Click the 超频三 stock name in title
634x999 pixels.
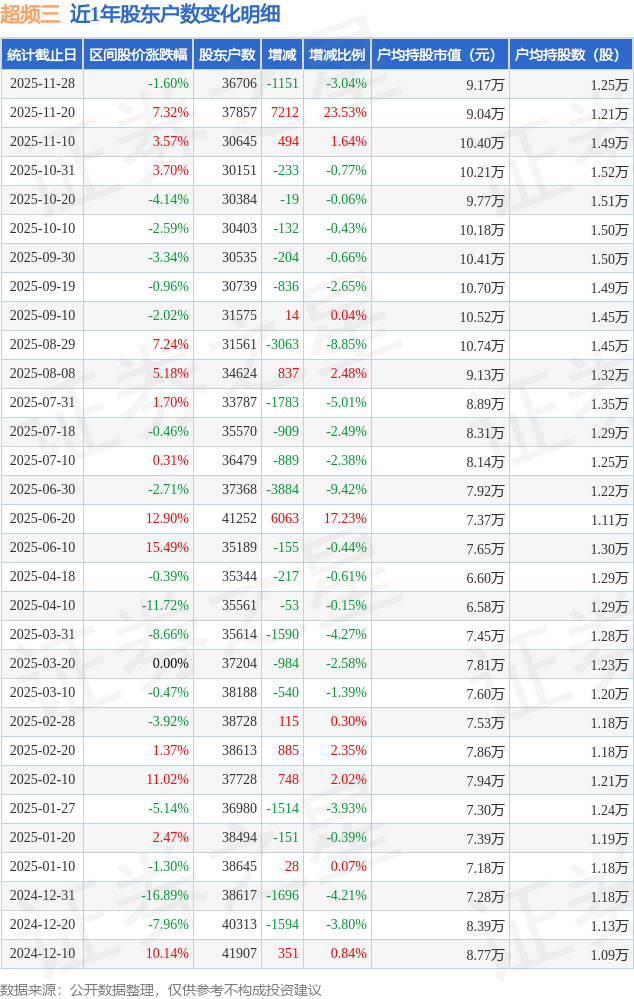(30, 15)
